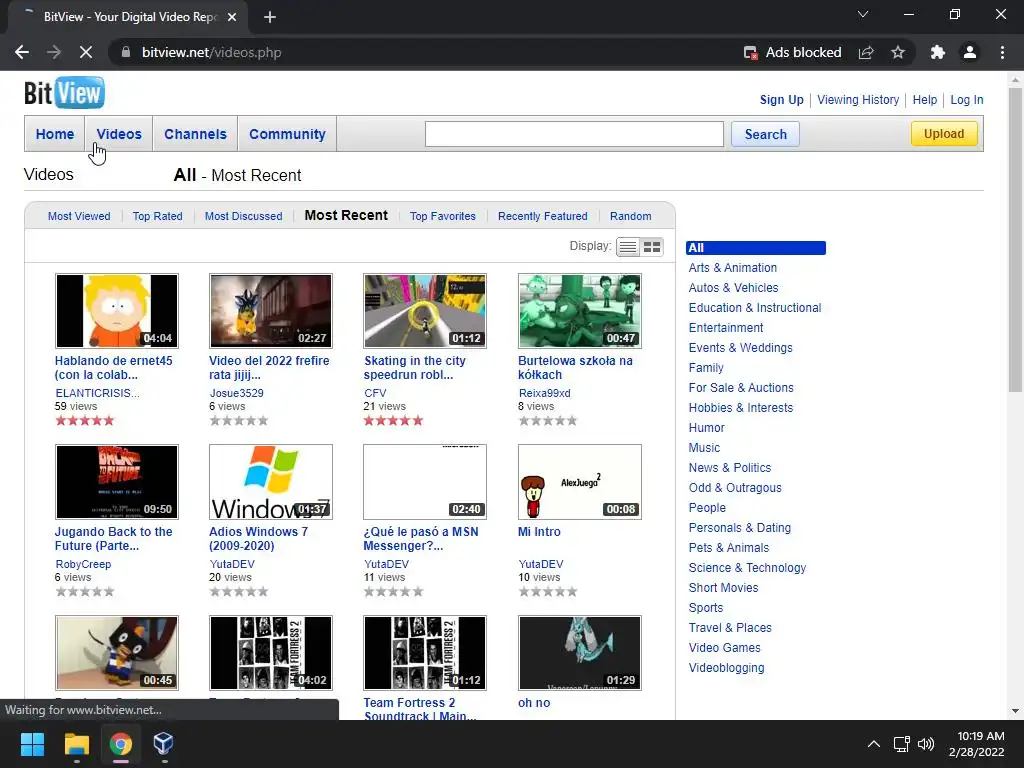Open the RobyCreep channel link

pyautogui.click(x=84, y=564)
